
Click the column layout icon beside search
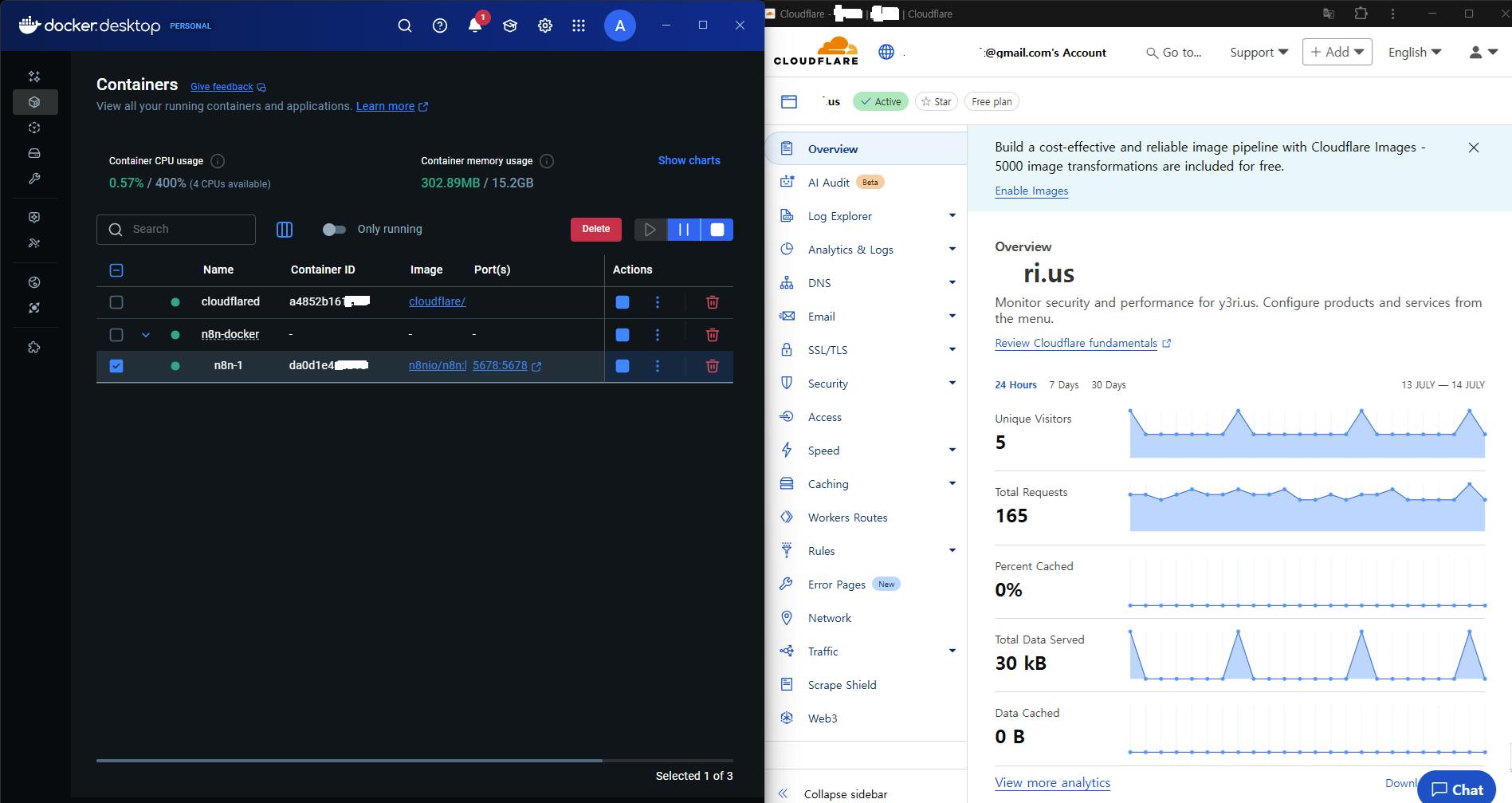(285, 230)
